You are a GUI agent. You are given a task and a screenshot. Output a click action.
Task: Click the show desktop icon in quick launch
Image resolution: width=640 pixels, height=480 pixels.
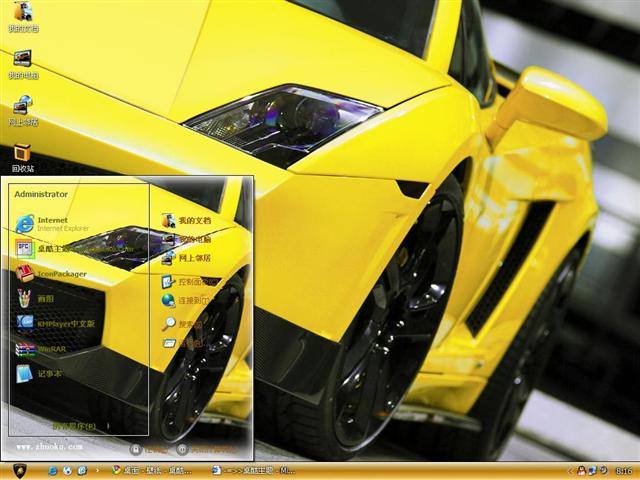[x=82, y=471]
